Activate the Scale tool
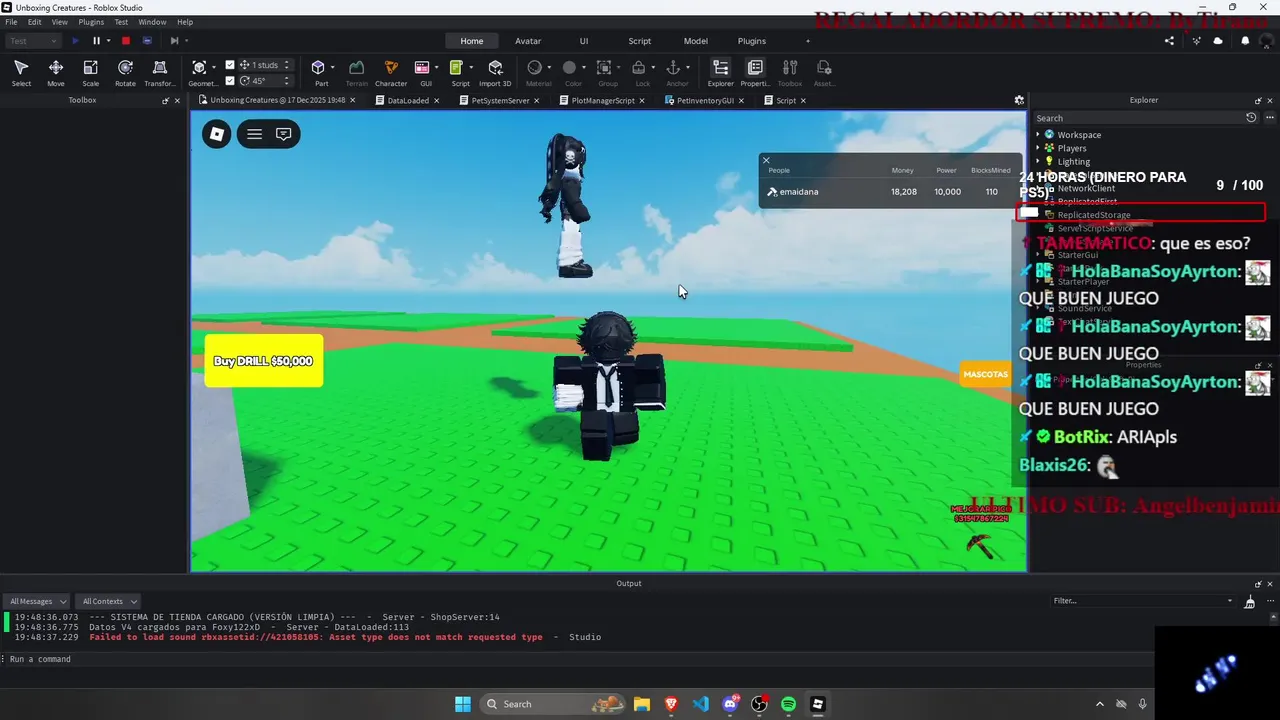 [x=90, y=72]
